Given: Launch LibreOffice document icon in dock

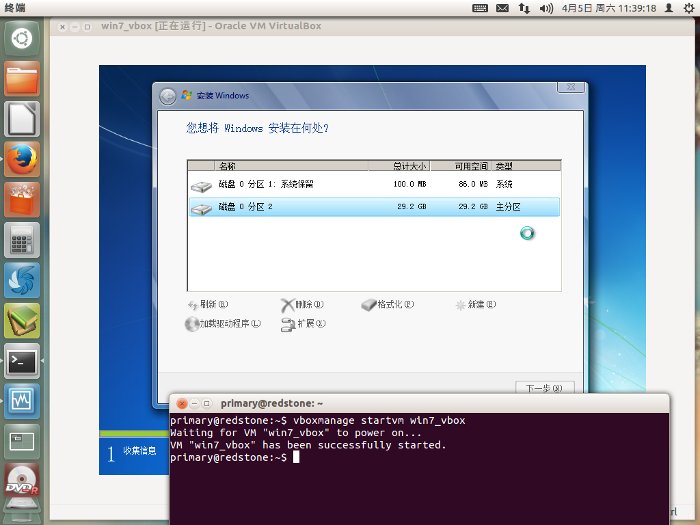Looking at the screenshot, I should 22,119.
